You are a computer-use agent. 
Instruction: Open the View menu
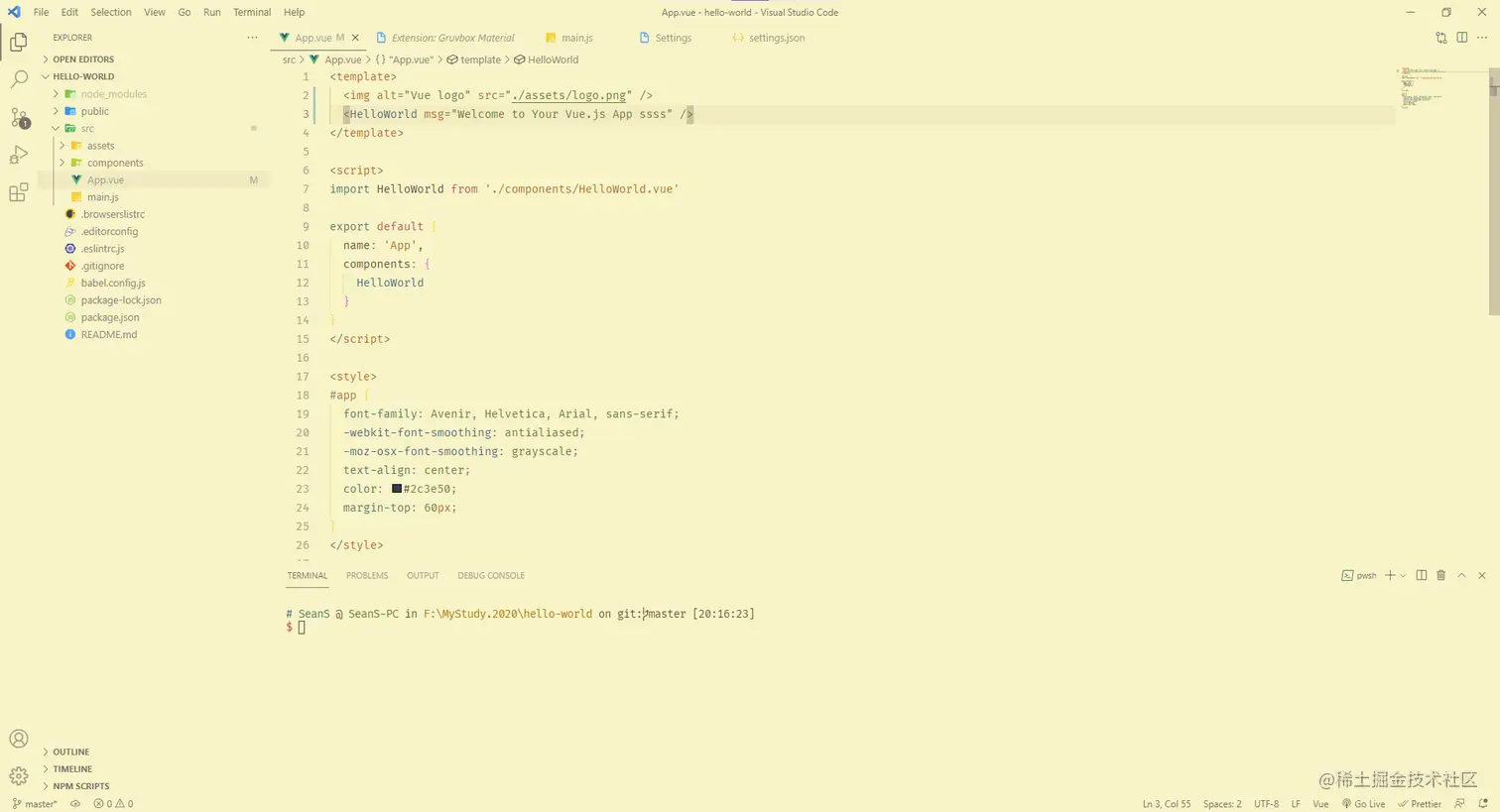pyautogui.click(x=155, y=12)
